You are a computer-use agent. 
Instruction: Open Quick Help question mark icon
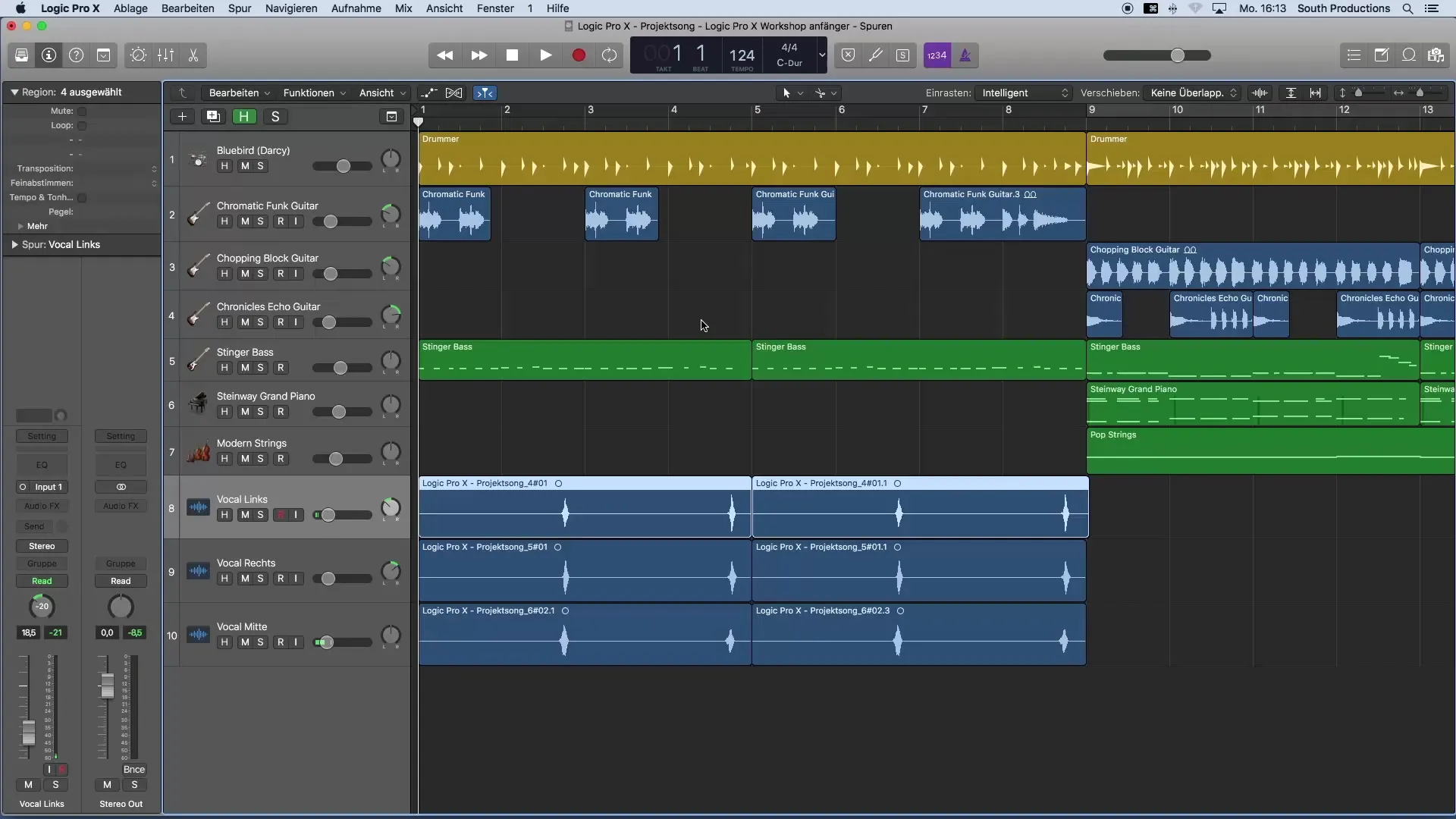tap(76, 55)
